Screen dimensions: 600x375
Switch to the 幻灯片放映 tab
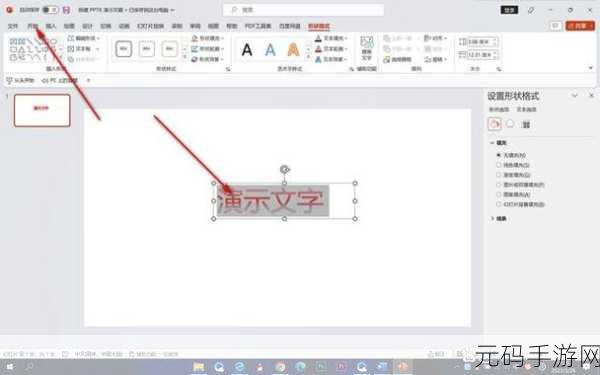pyautogui.click(x=151, y=26)
